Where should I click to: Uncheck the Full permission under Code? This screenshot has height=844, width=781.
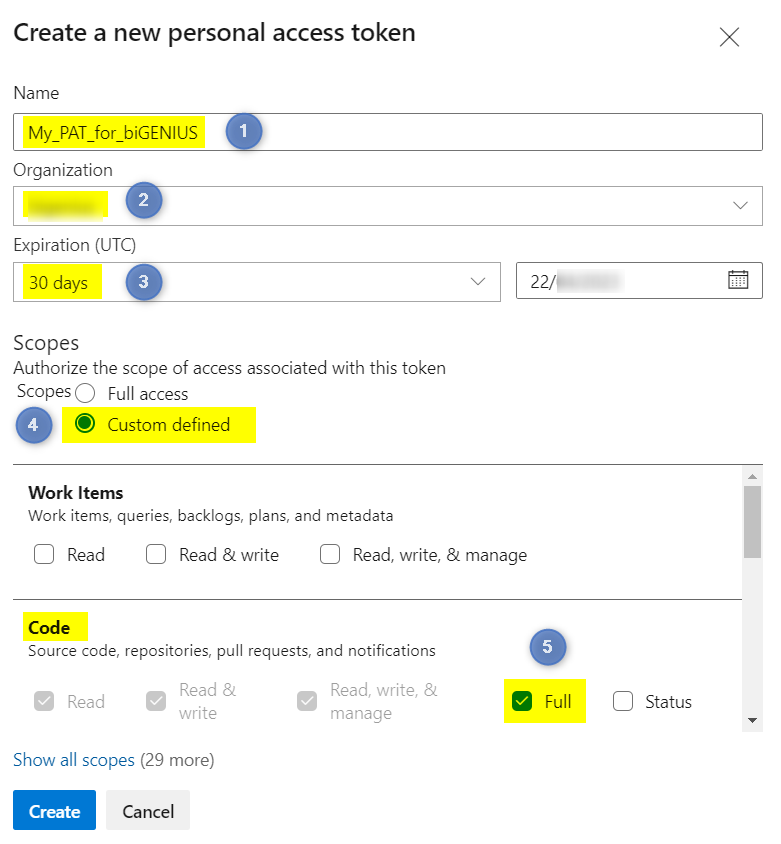521,701
